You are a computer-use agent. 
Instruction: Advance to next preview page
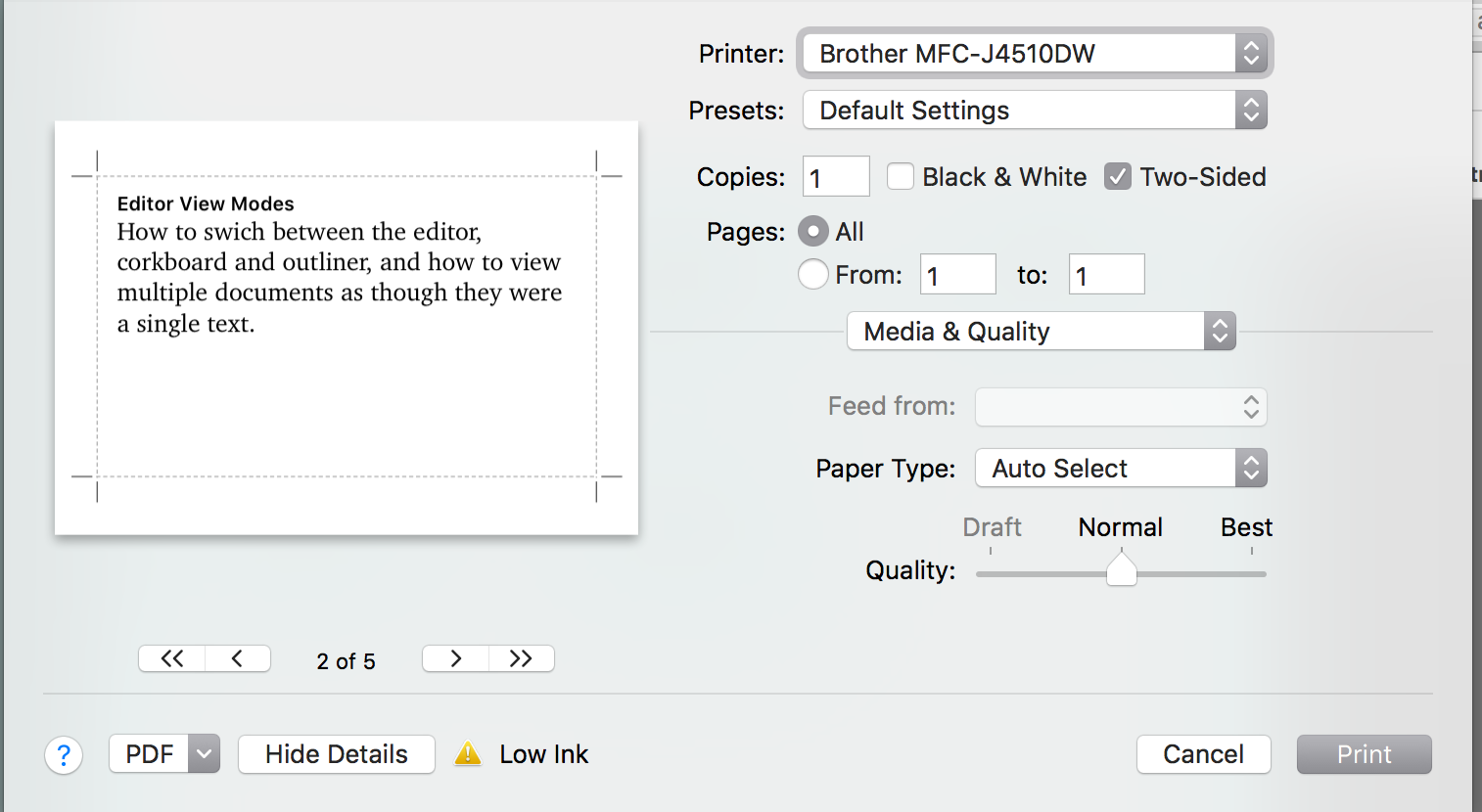pos(455,658)
